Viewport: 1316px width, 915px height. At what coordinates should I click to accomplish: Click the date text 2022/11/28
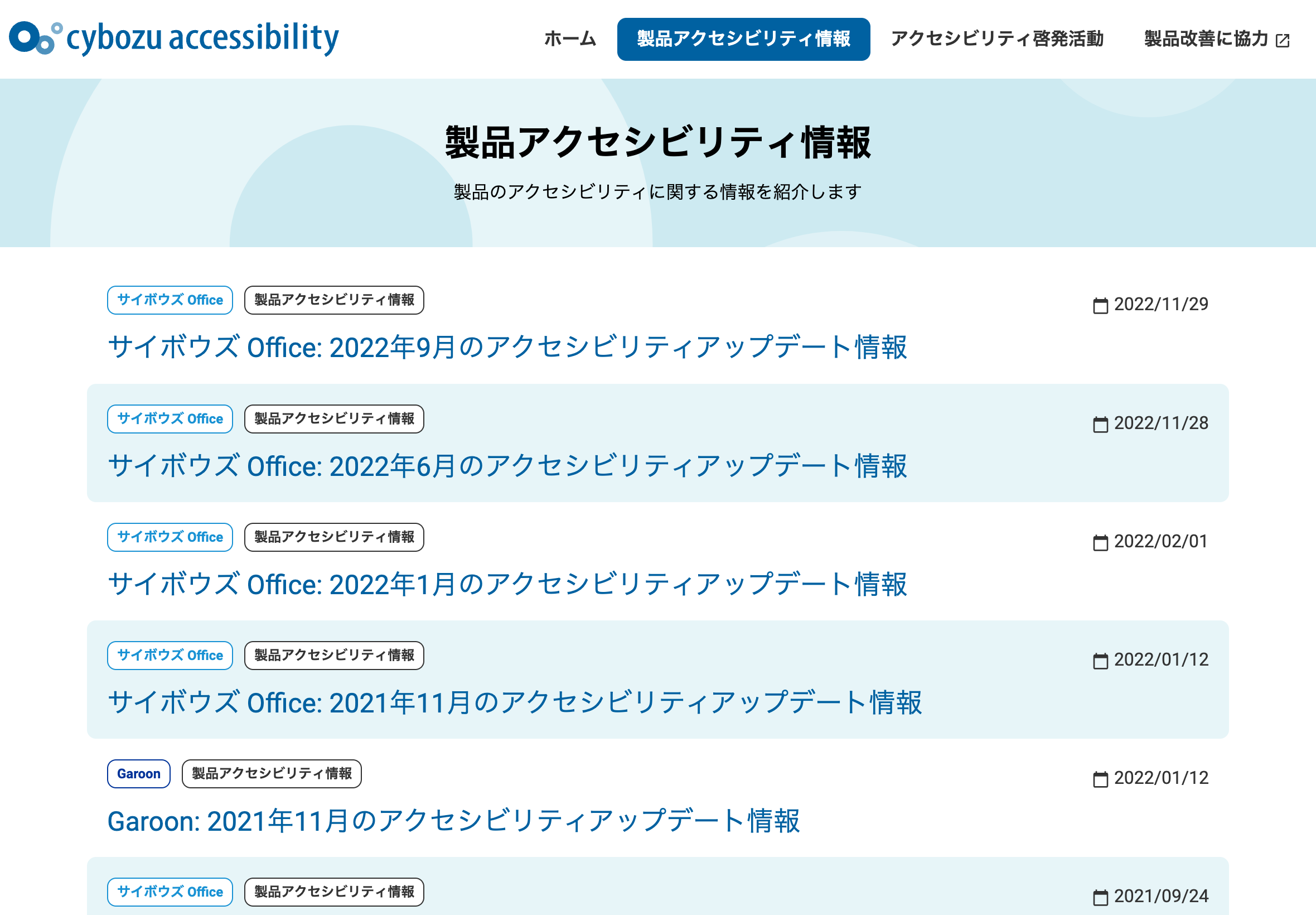1162,423
